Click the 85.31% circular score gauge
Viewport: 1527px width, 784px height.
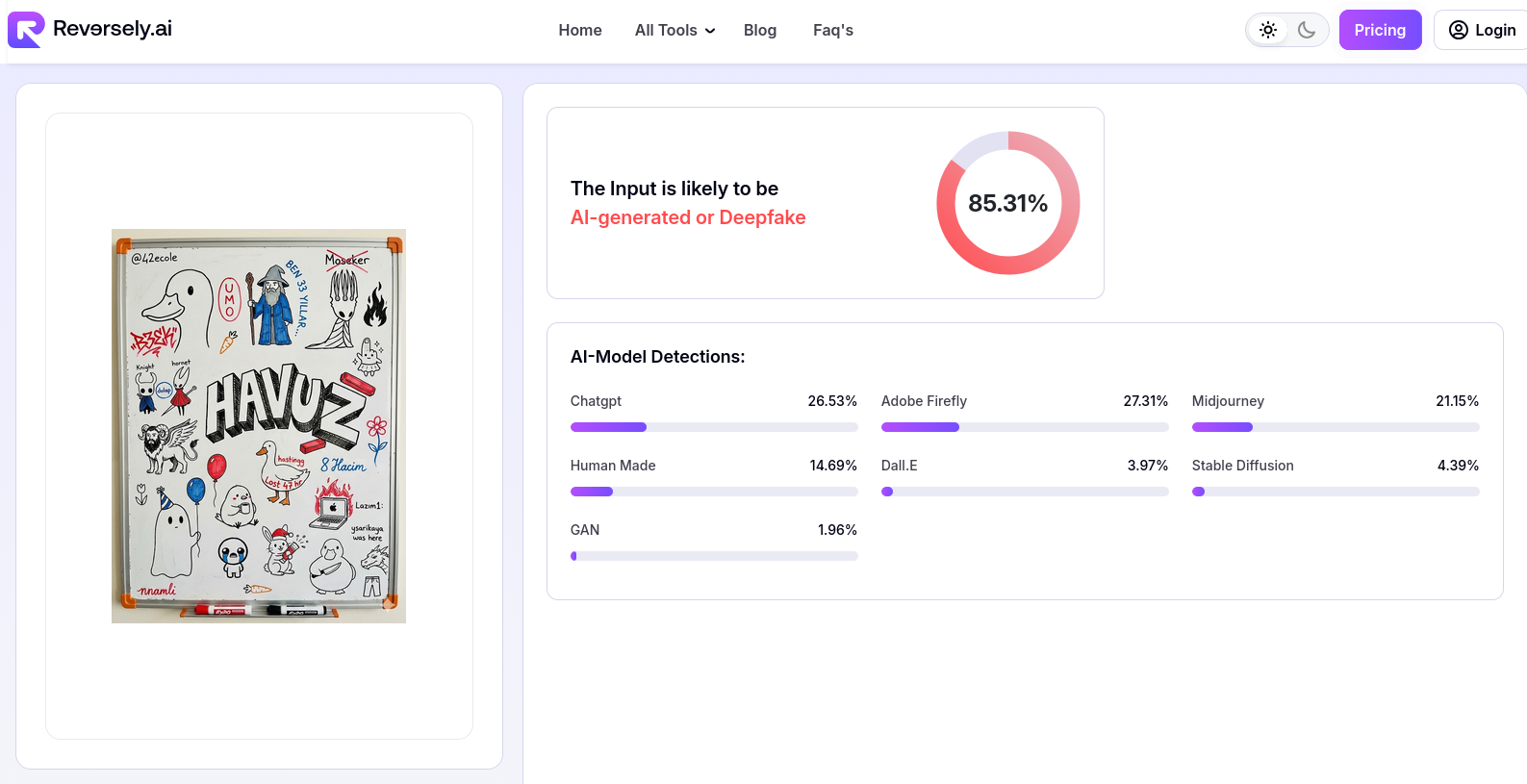pyautogui.click(x=1007, y=203)
